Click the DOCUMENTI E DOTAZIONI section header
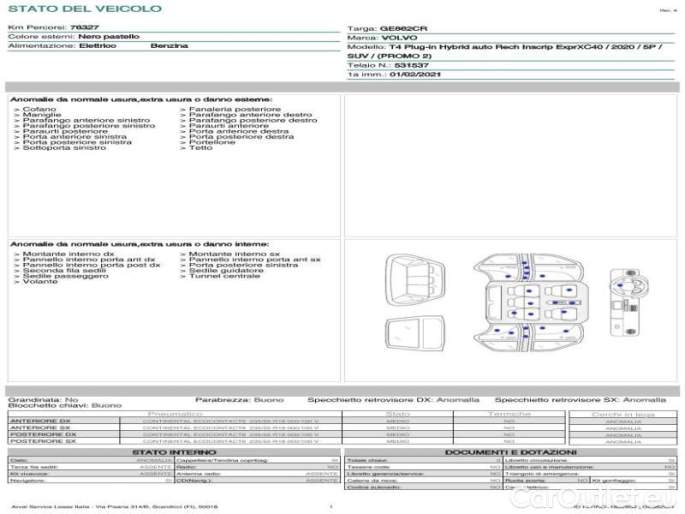This screenshot has height=514, width=685. [511, 452]
